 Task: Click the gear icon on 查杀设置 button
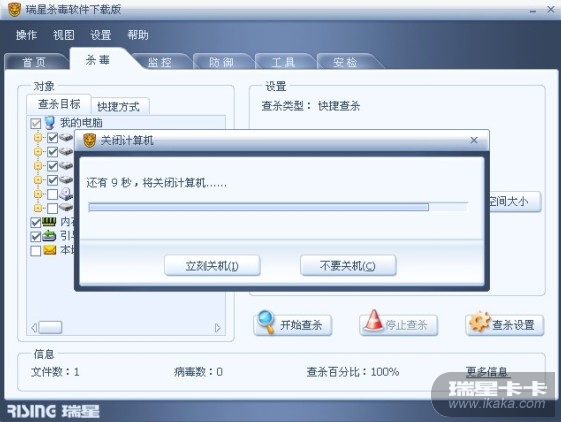point(479,321)
